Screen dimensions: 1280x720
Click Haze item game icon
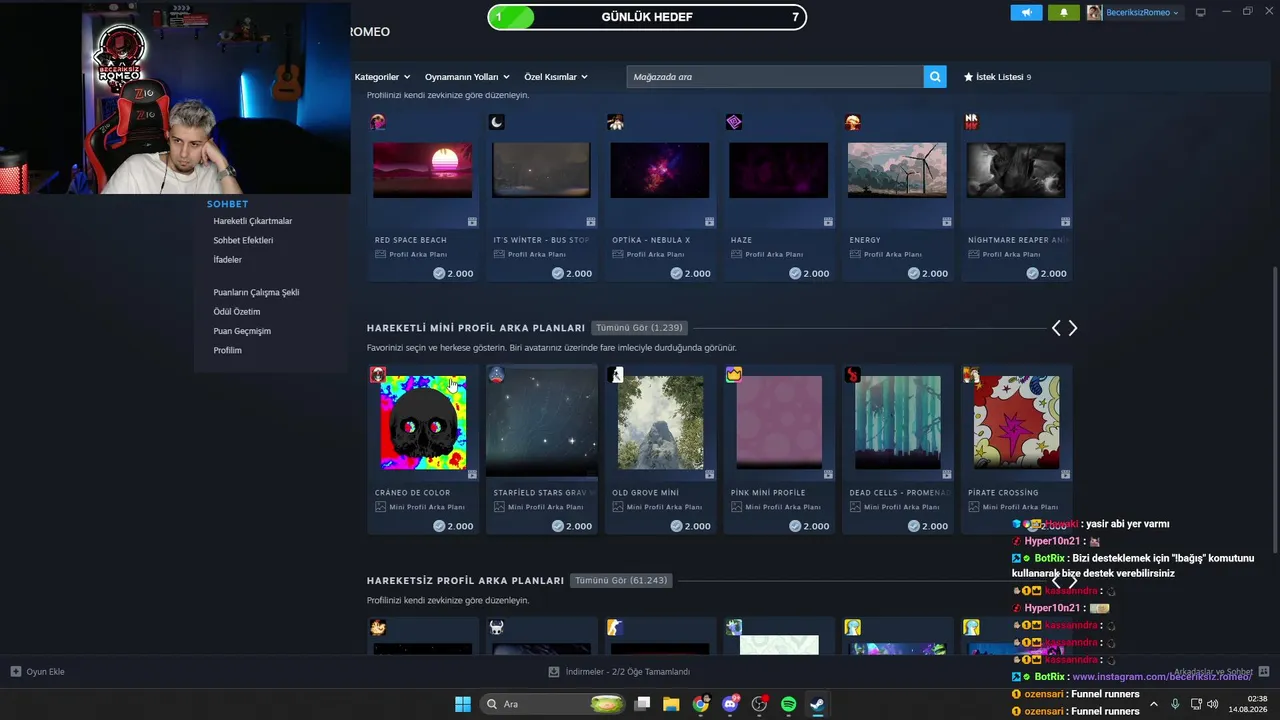(734, 122)
